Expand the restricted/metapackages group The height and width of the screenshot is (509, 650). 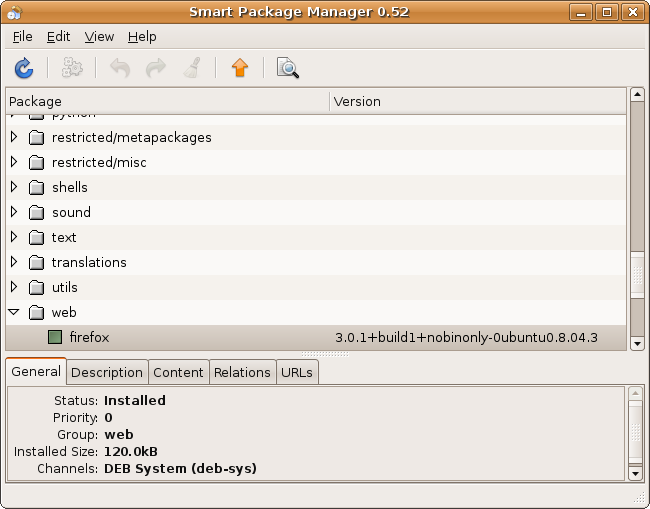14,137
